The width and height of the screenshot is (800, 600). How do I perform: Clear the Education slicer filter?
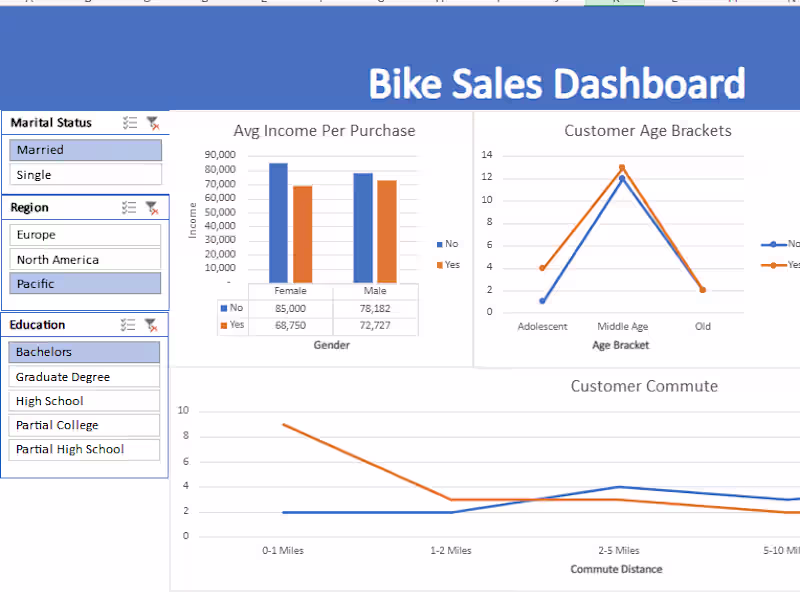pyautogui.click(x=152, y=324)
